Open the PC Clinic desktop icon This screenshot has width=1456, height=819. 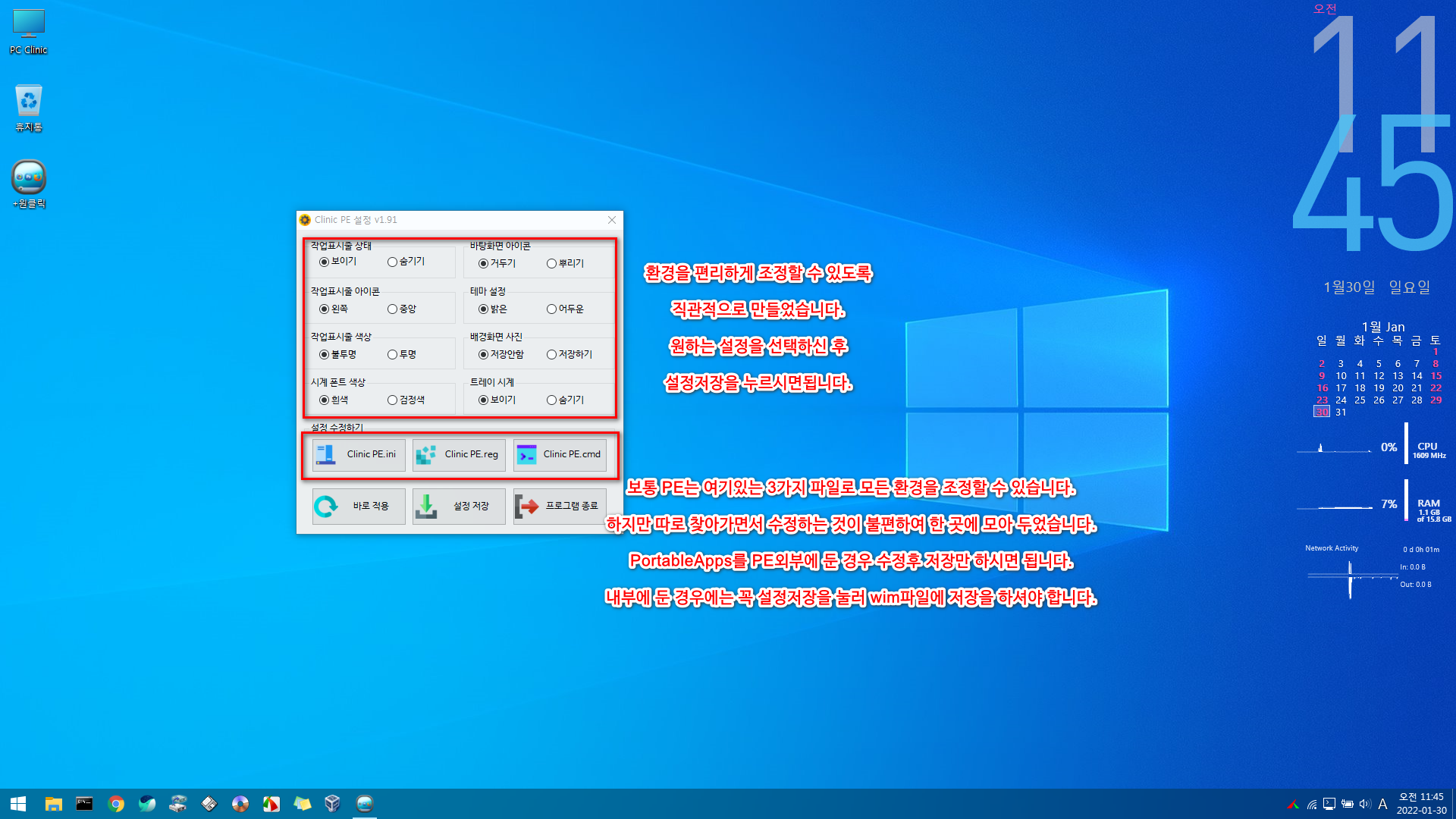point(29,32)
